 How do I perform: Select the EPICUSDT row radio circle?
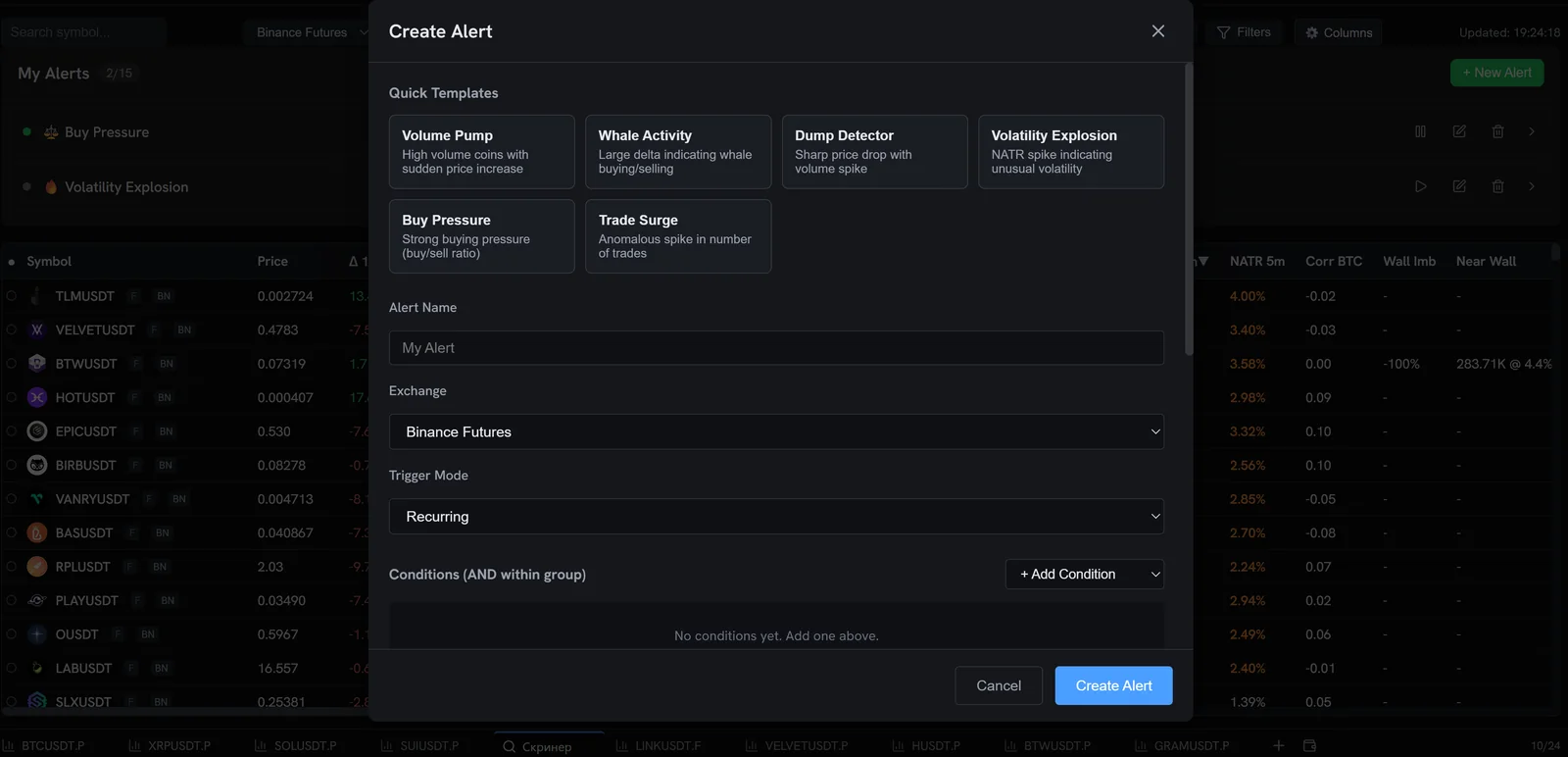12,431
